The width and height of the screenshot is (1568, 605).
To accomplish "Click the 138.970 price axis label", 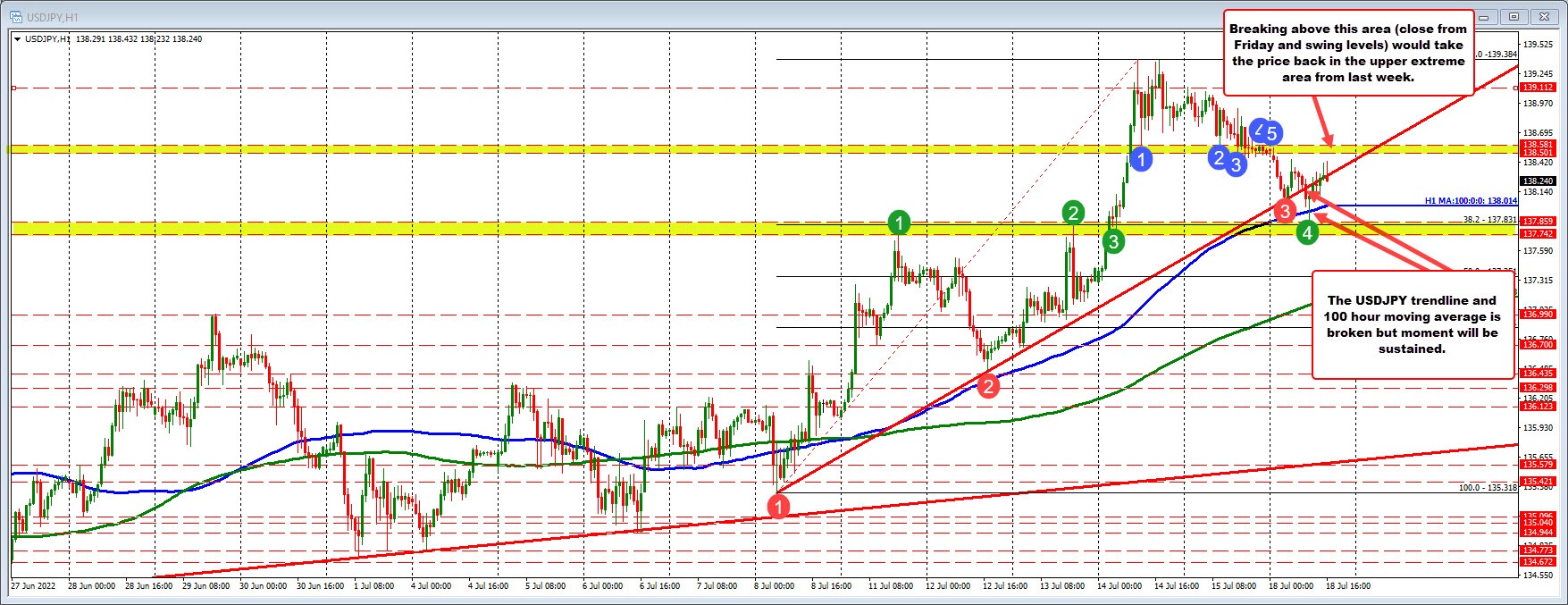I will [x=1539, y=104].
